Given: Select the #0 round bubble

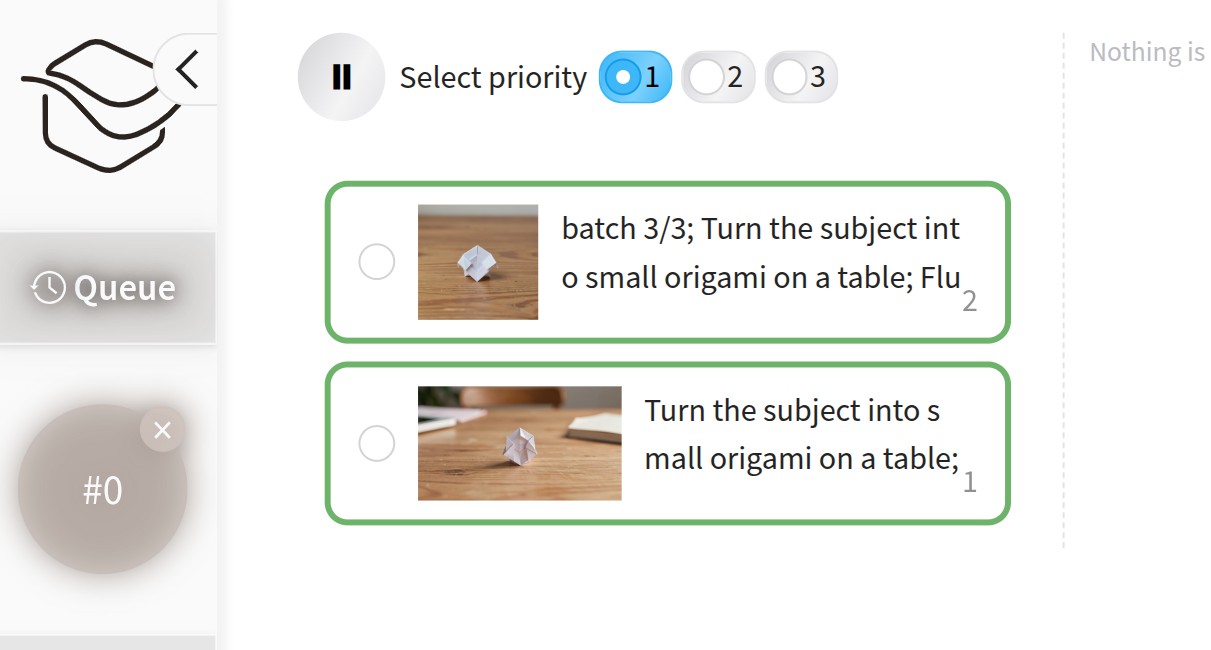Looking at the screenshot, I should [102, 490].
